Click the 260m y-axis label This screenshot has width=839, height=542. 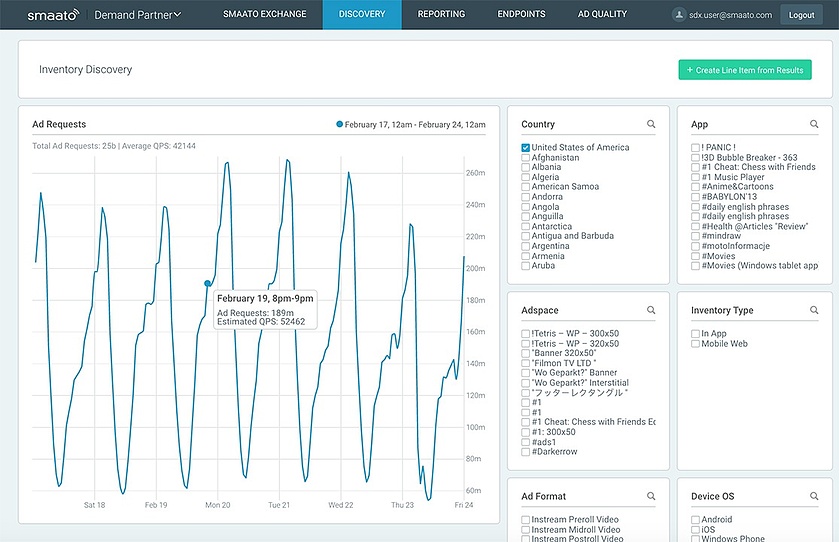point(476,173)
